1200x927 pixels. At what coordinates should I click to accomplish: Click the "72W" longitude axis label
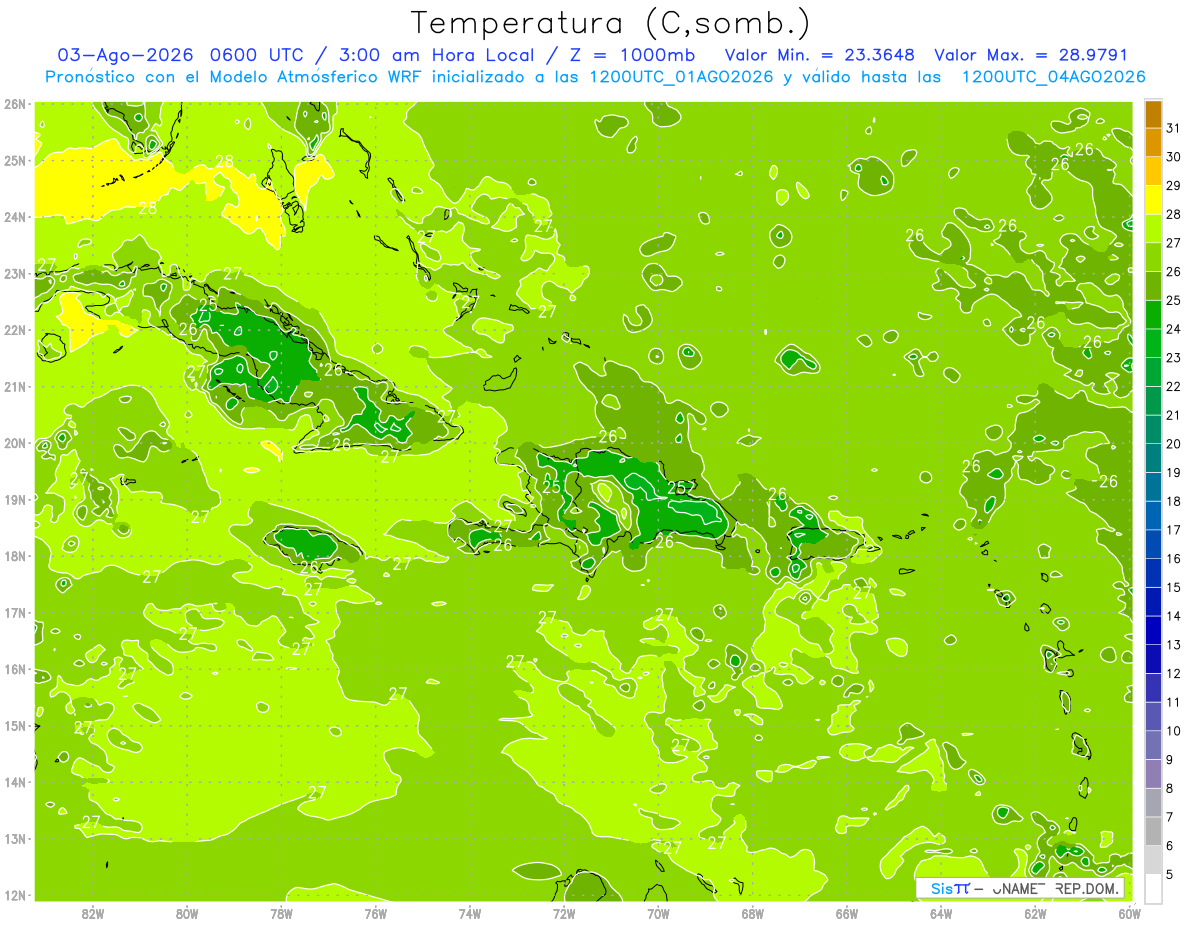564,914
